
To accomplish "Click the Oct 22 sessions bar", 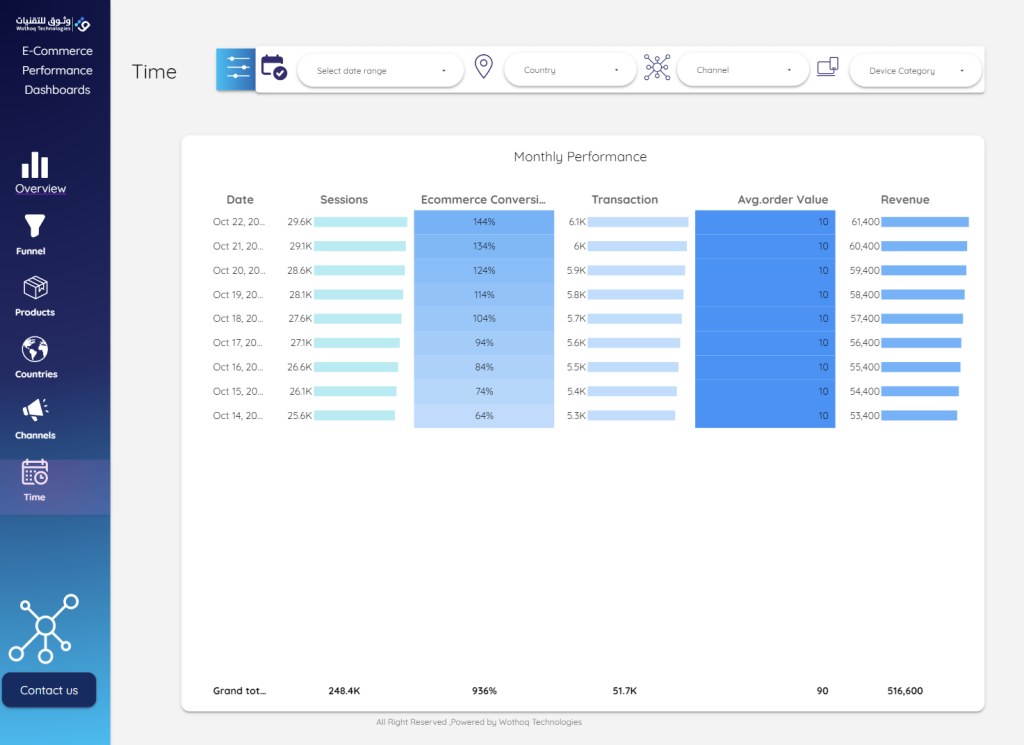I will click(x=360, y=222).
